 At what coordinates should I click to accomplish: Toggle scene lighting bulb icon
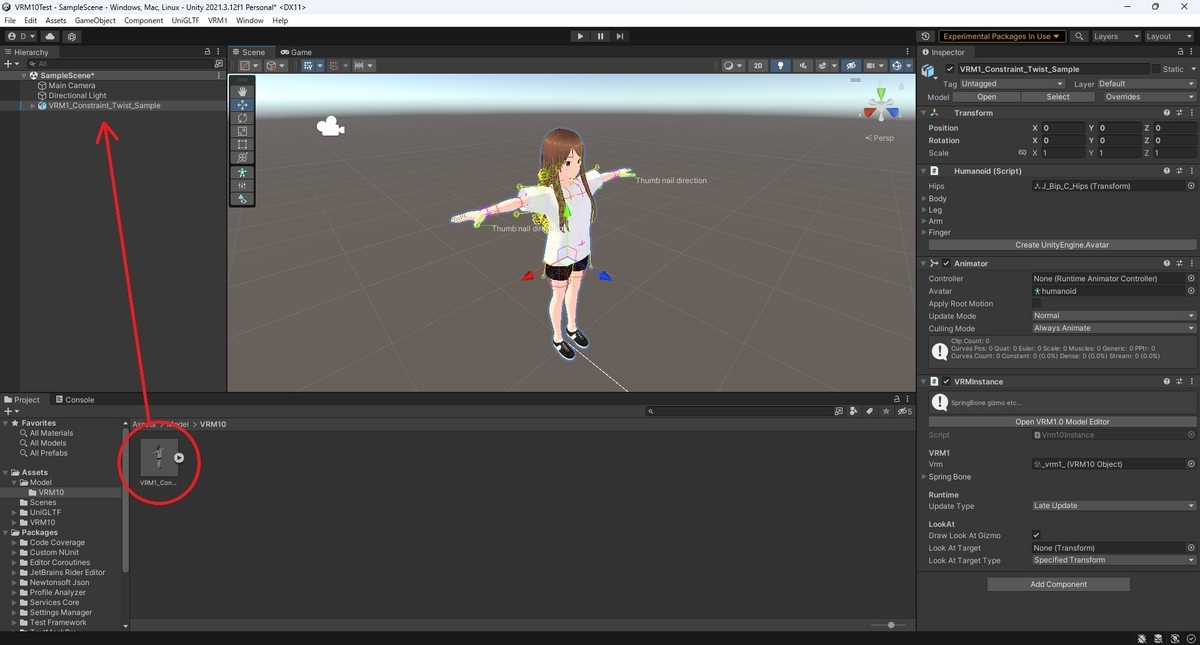pos(781,65)
